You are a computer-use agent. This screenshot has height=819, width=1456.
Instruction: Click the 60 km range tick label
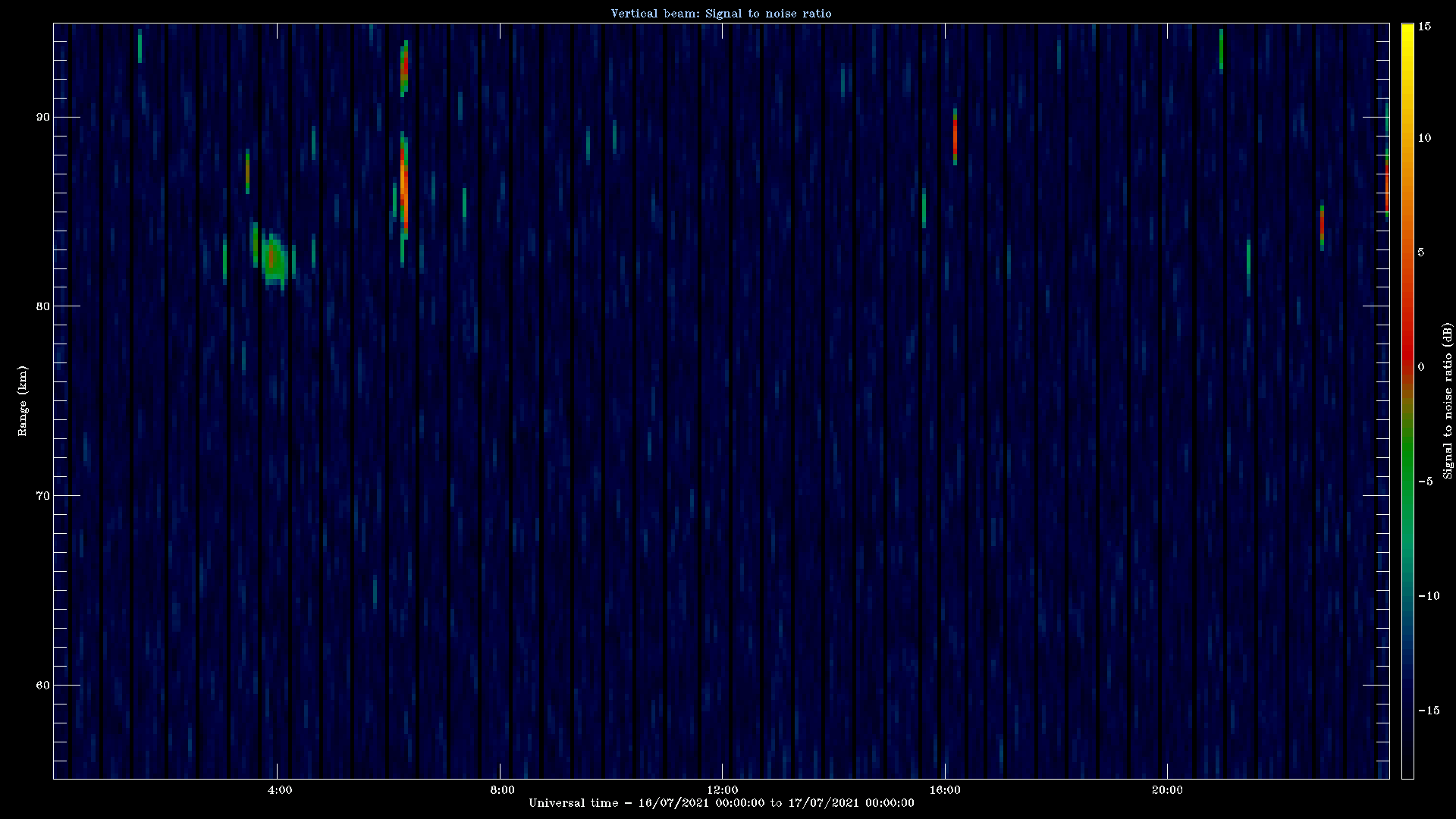(42, 686)
